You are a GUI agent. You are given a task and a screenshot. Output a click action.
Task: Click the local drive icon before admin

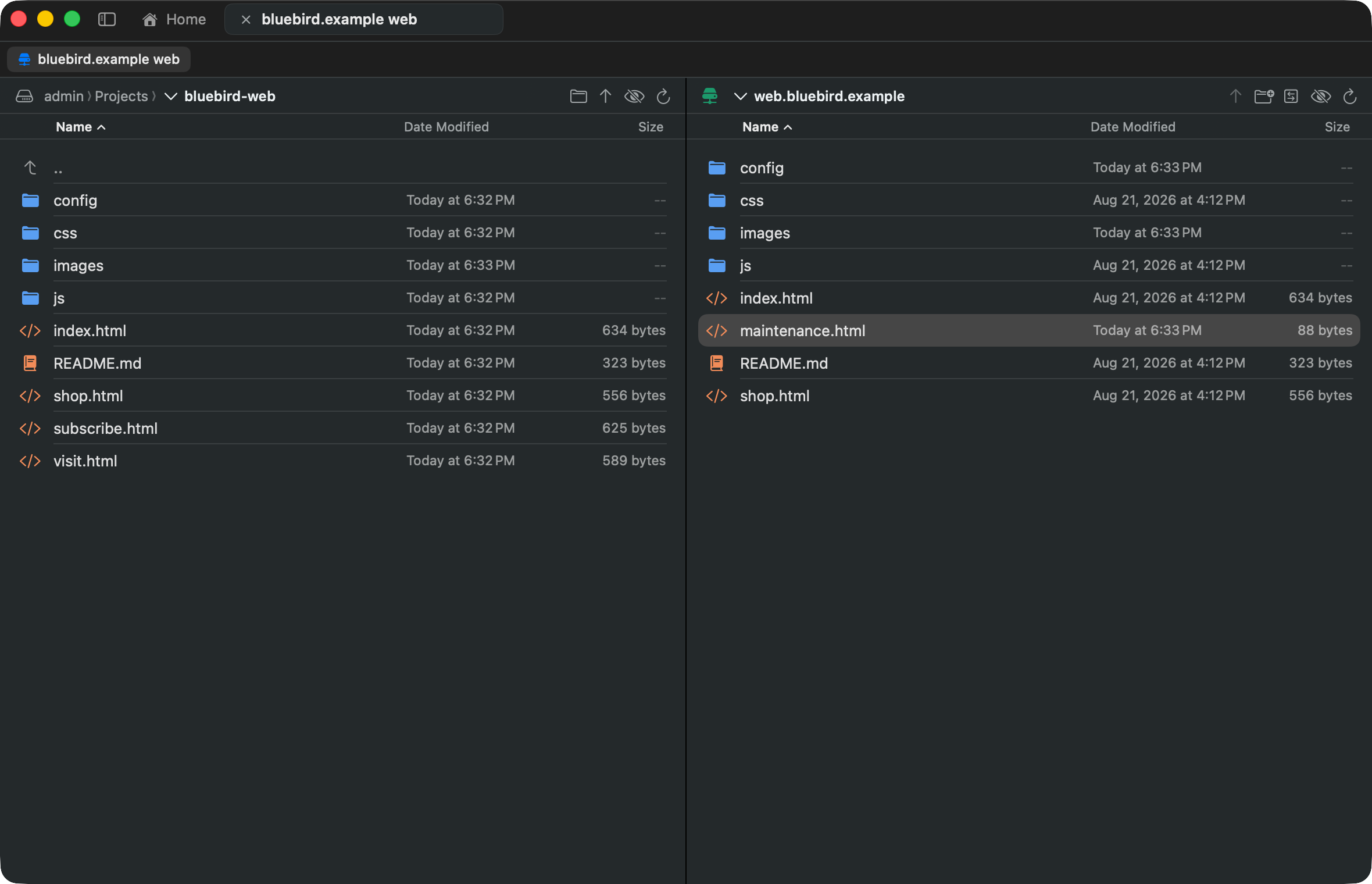[24, 96]
